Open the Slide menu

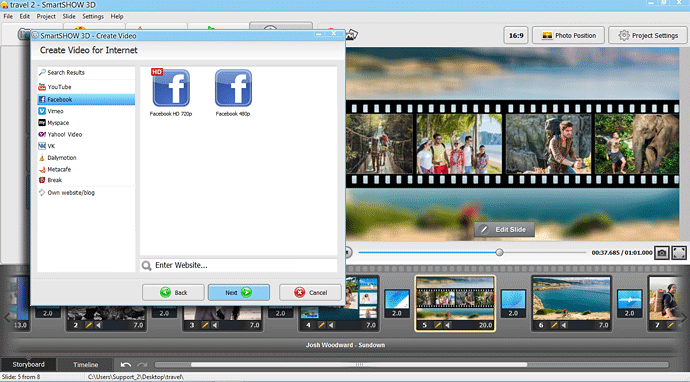click(x=69, y=16)
